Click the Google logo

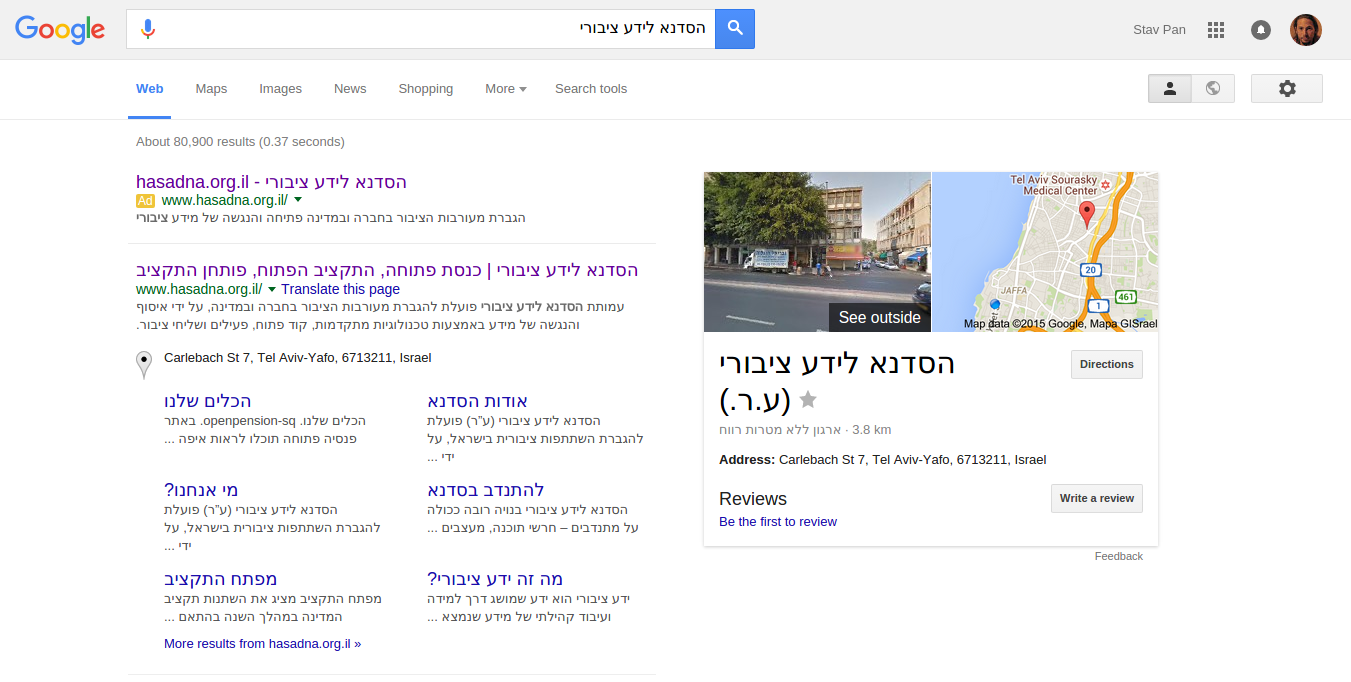(60, 30)
